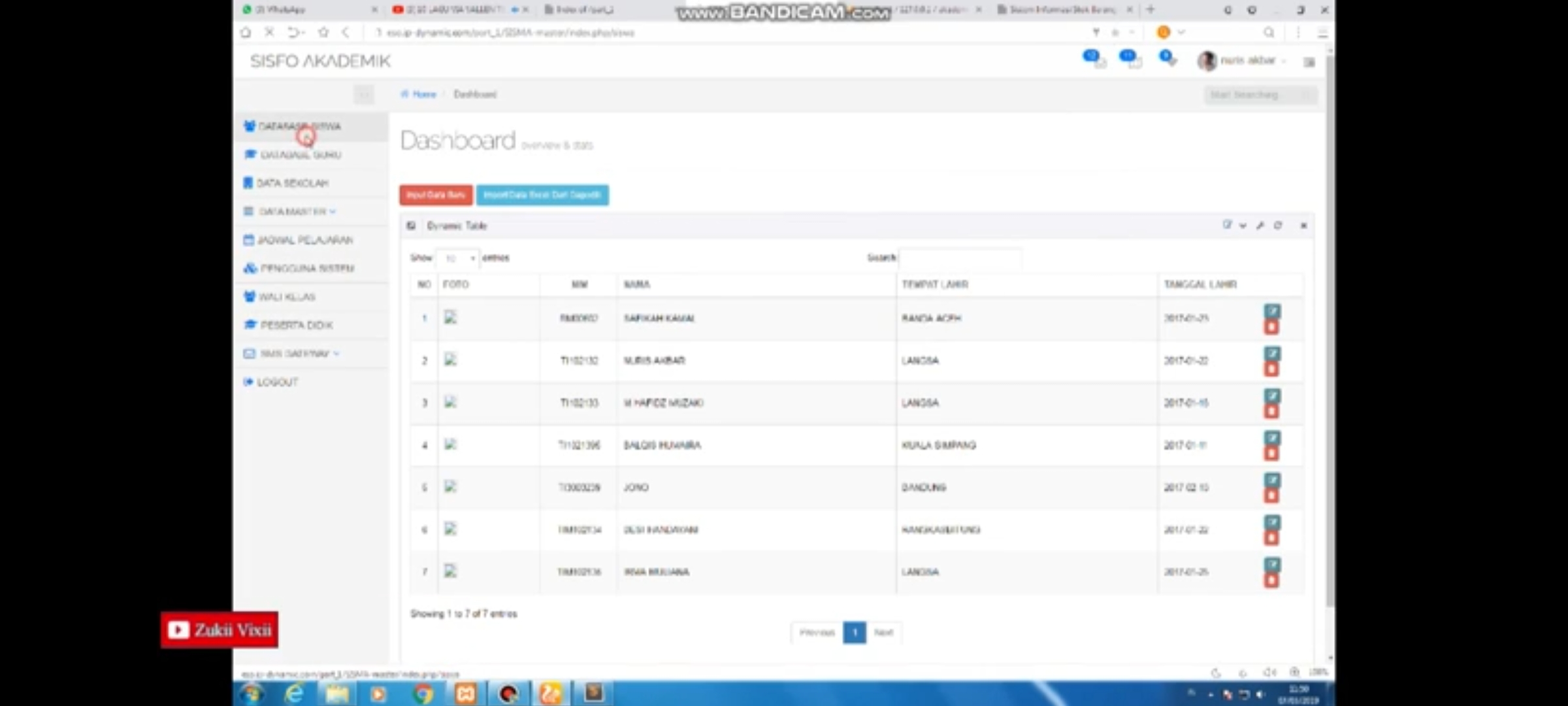
Task: Click the DATABASE GURU graduation-cap icon
Action: [250, 154]
